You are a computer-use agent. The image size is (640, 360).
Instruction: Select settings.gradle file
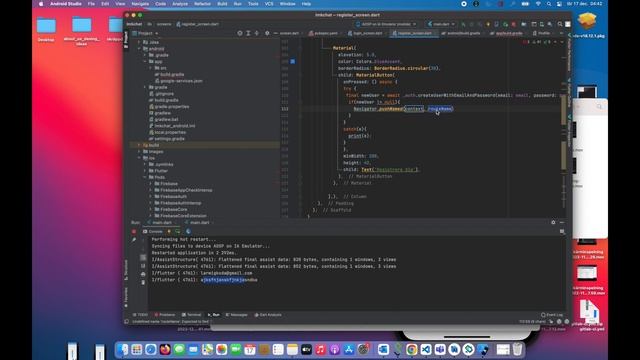(167, 139)
